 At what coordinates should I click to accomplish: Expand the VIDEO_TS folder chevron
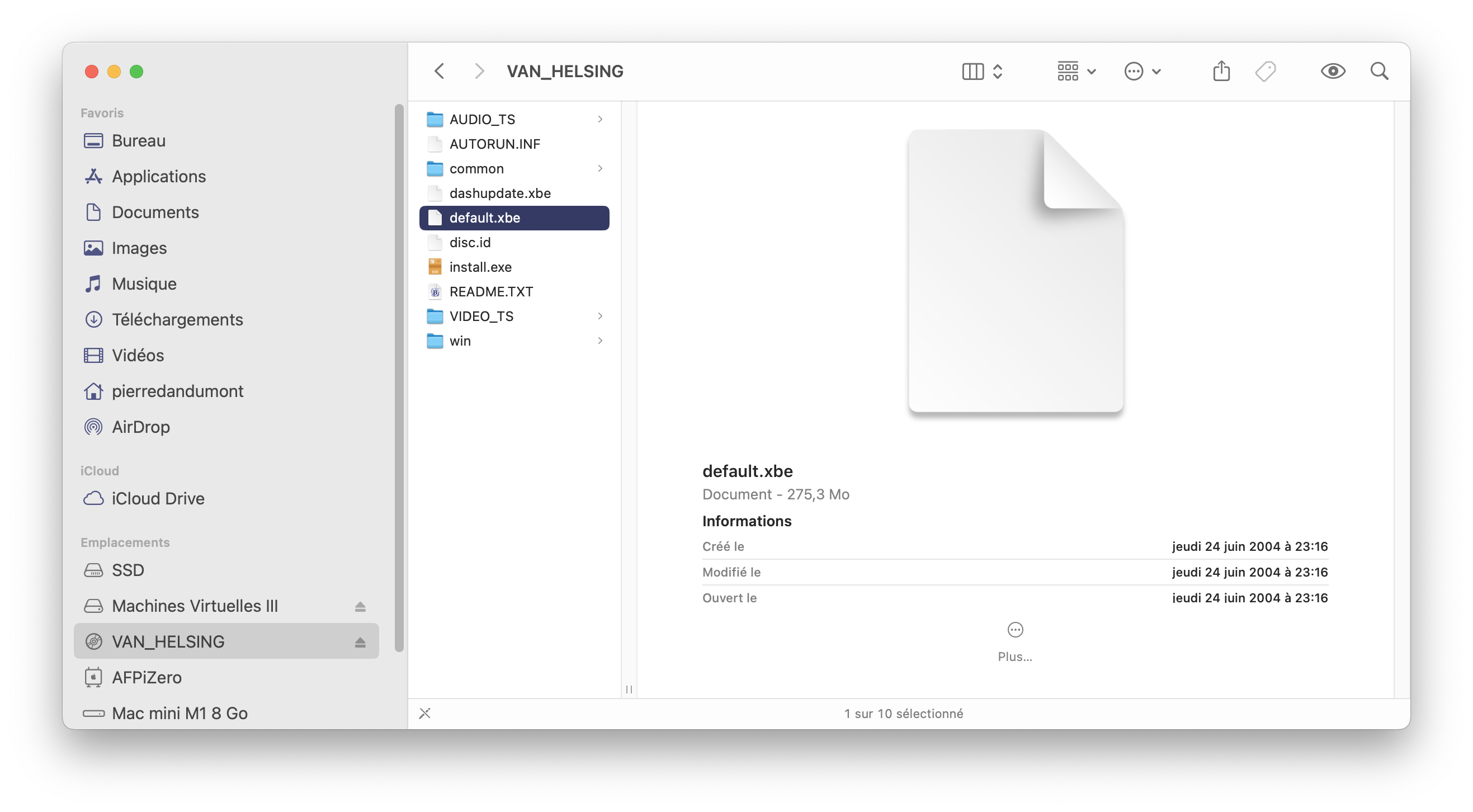tap(600, 316)
